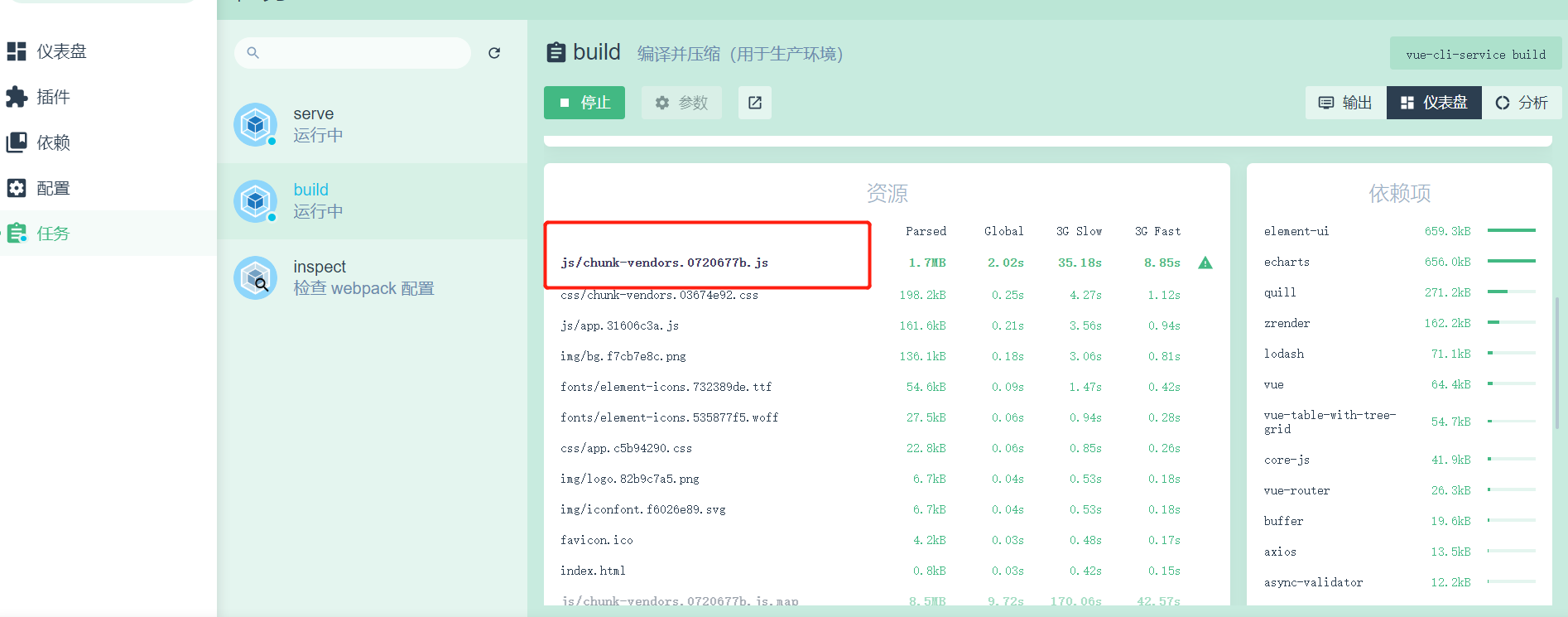Click fonts/element-icons.732389de.ttf asset row

coord(886,387)
